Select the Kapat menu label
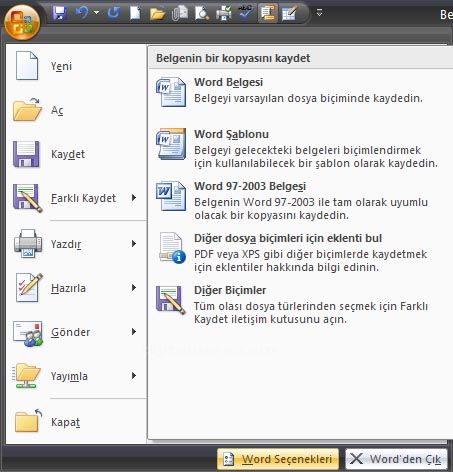 pyautogui.click(x=65, y=422)
